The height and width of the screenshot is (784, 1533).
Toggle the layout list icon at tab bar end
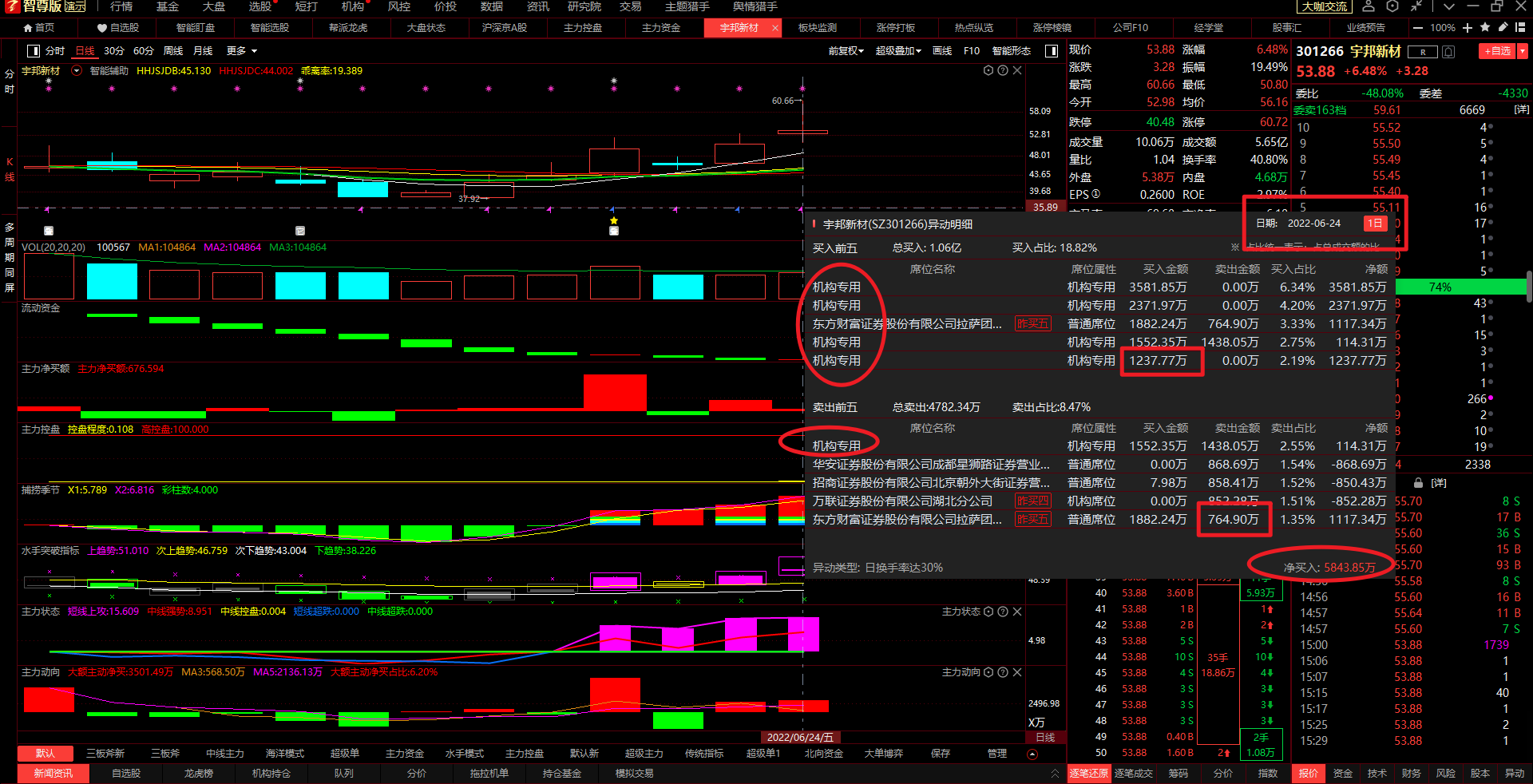click(x=1519, y=27)
